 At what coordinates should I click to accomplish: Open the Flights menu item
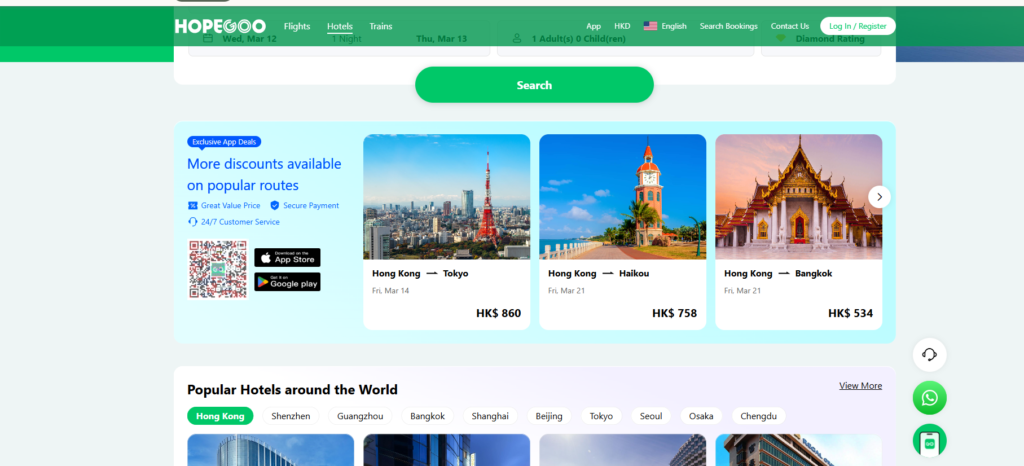tap(297, 26)
